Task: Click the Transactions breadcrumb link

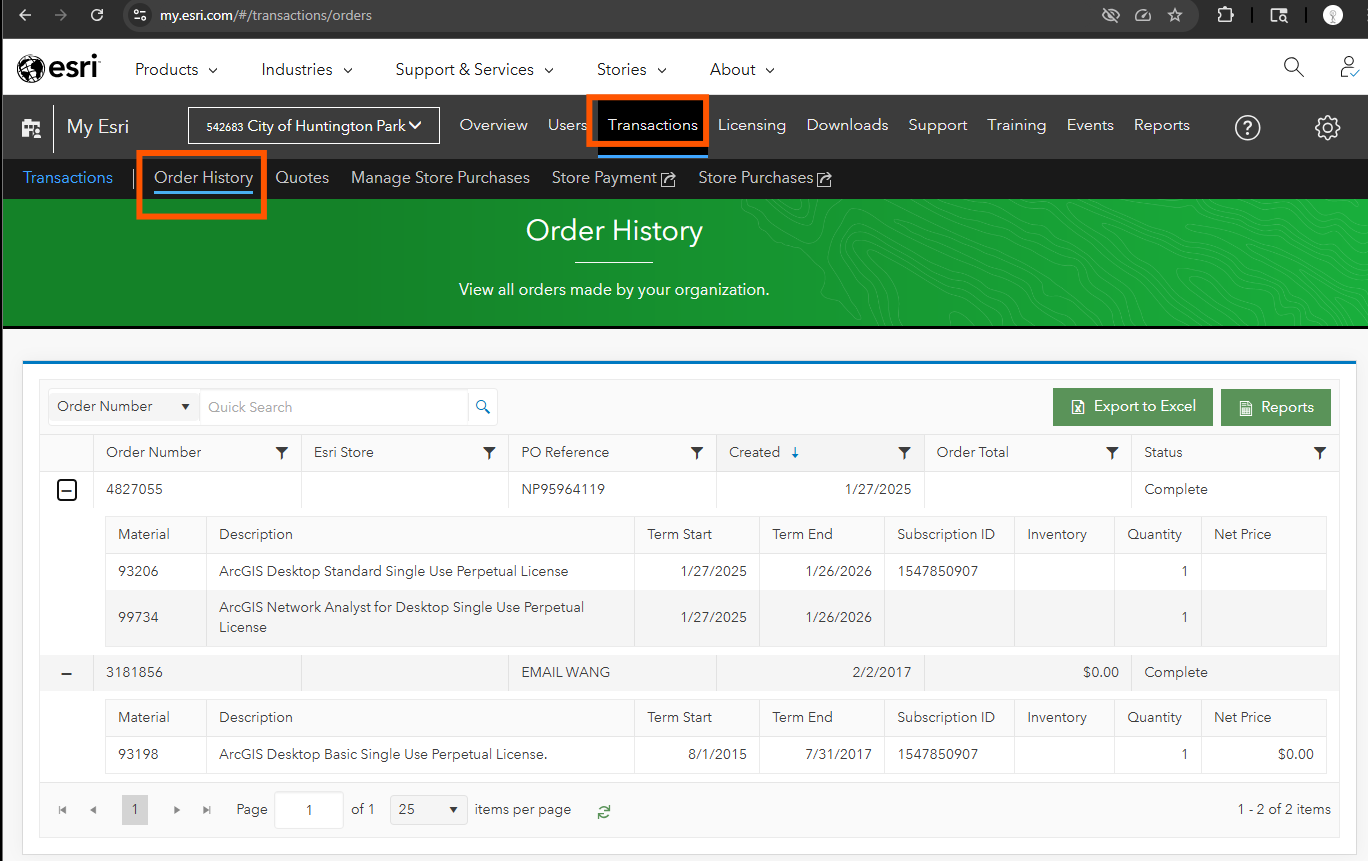Action: point(68,178)
